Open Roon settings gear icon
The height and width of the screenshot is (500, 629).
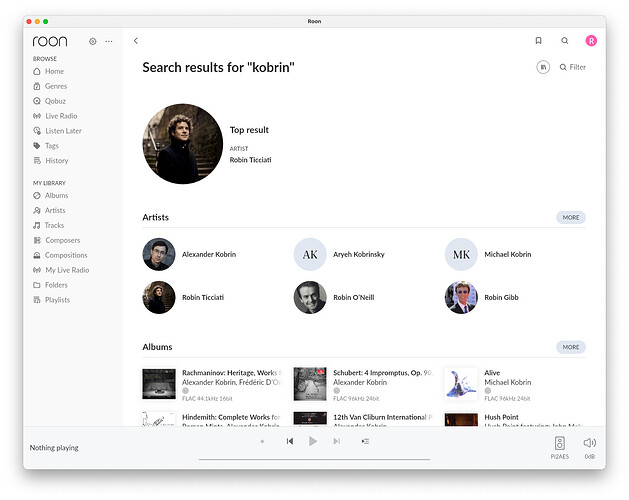pyautogui.click(x=93, y=41)
